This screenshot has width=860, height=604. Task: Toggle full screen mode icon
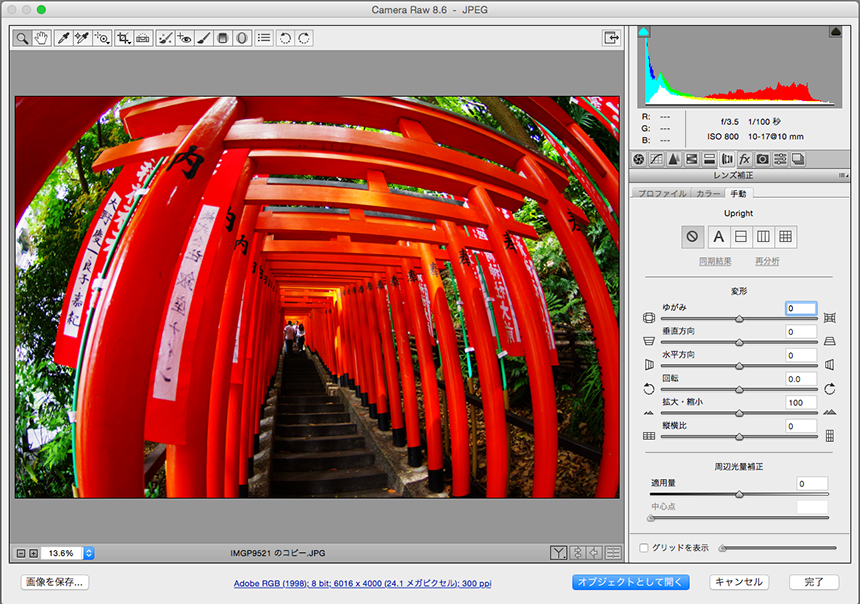coord(610,38)
